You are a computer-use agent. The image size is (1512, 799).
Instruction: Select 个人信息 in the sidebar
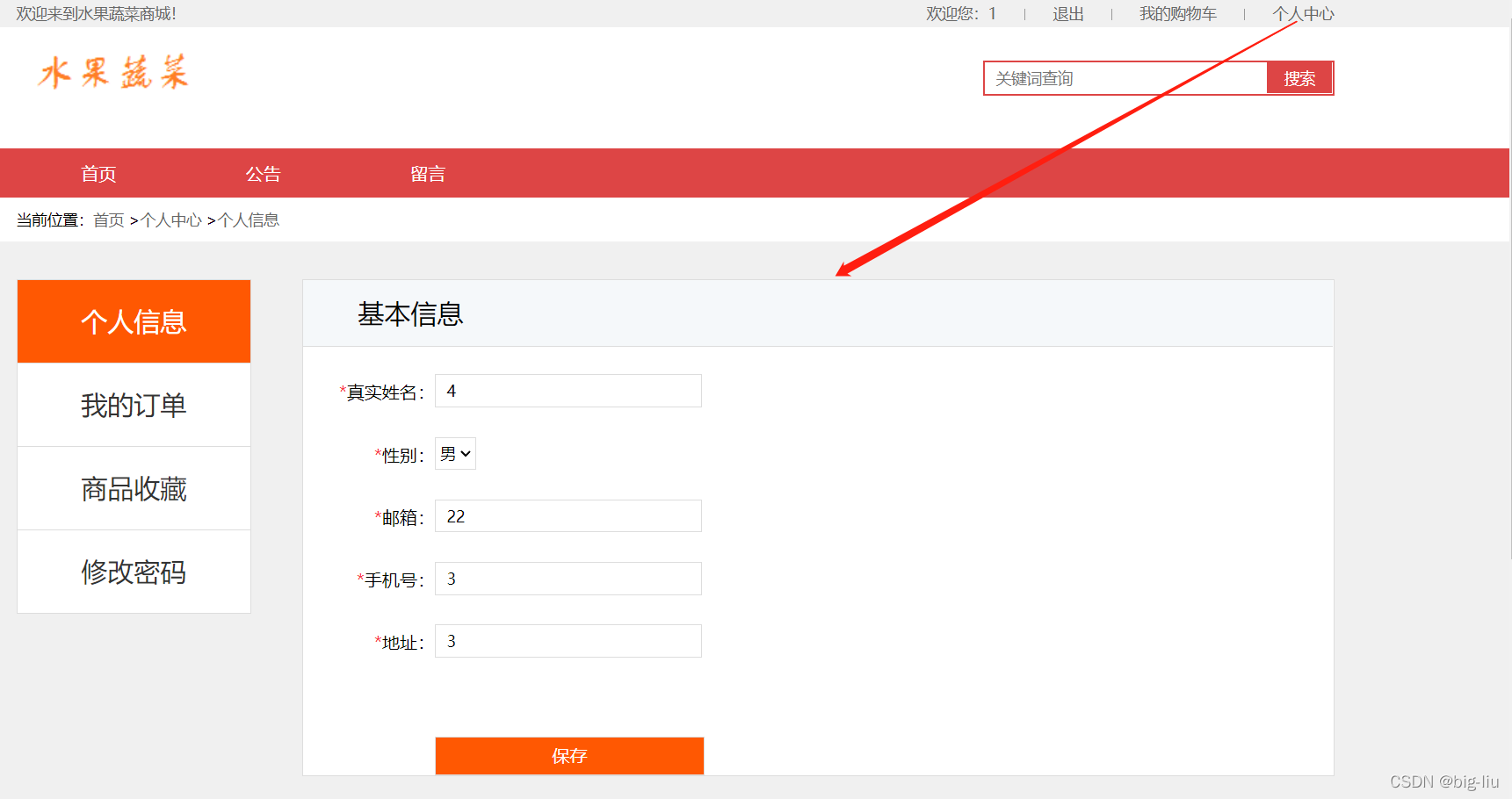click(x=134, y=321)
